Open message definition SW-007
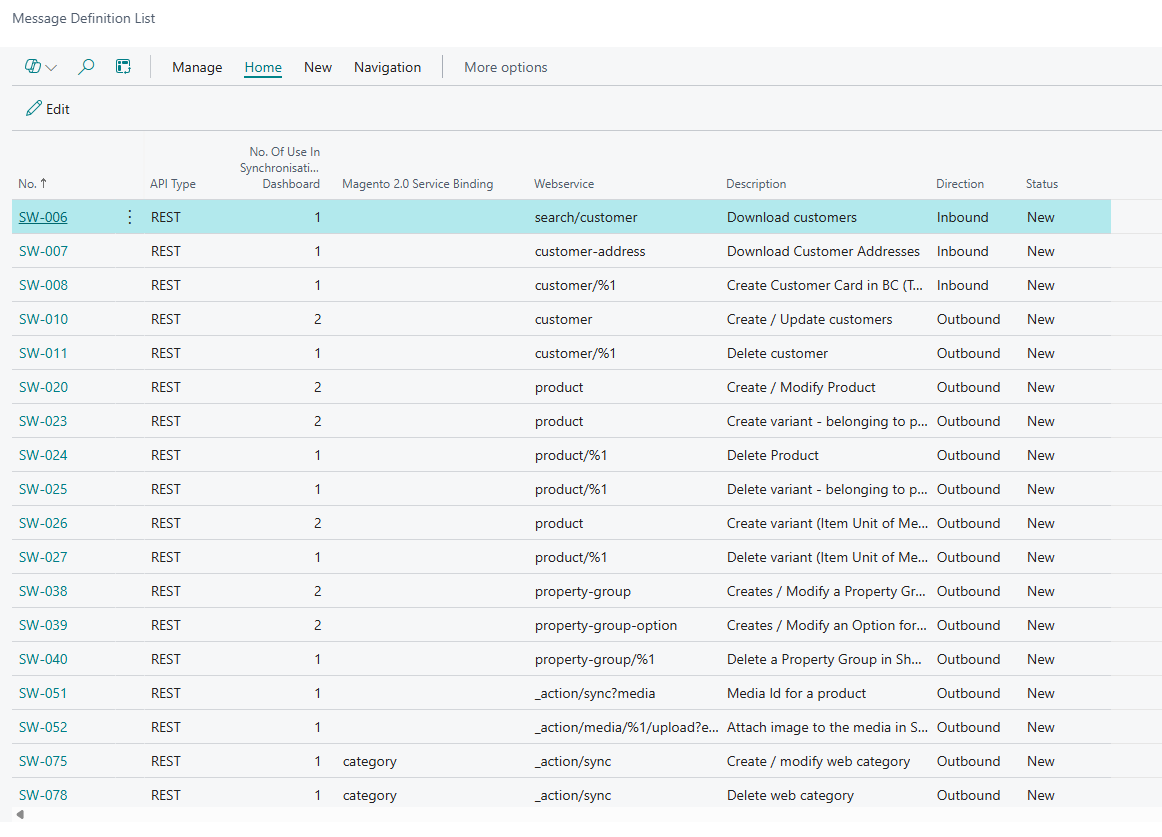Image resolution: width=1162 pixels, height=837 pixels. point(43,251)
